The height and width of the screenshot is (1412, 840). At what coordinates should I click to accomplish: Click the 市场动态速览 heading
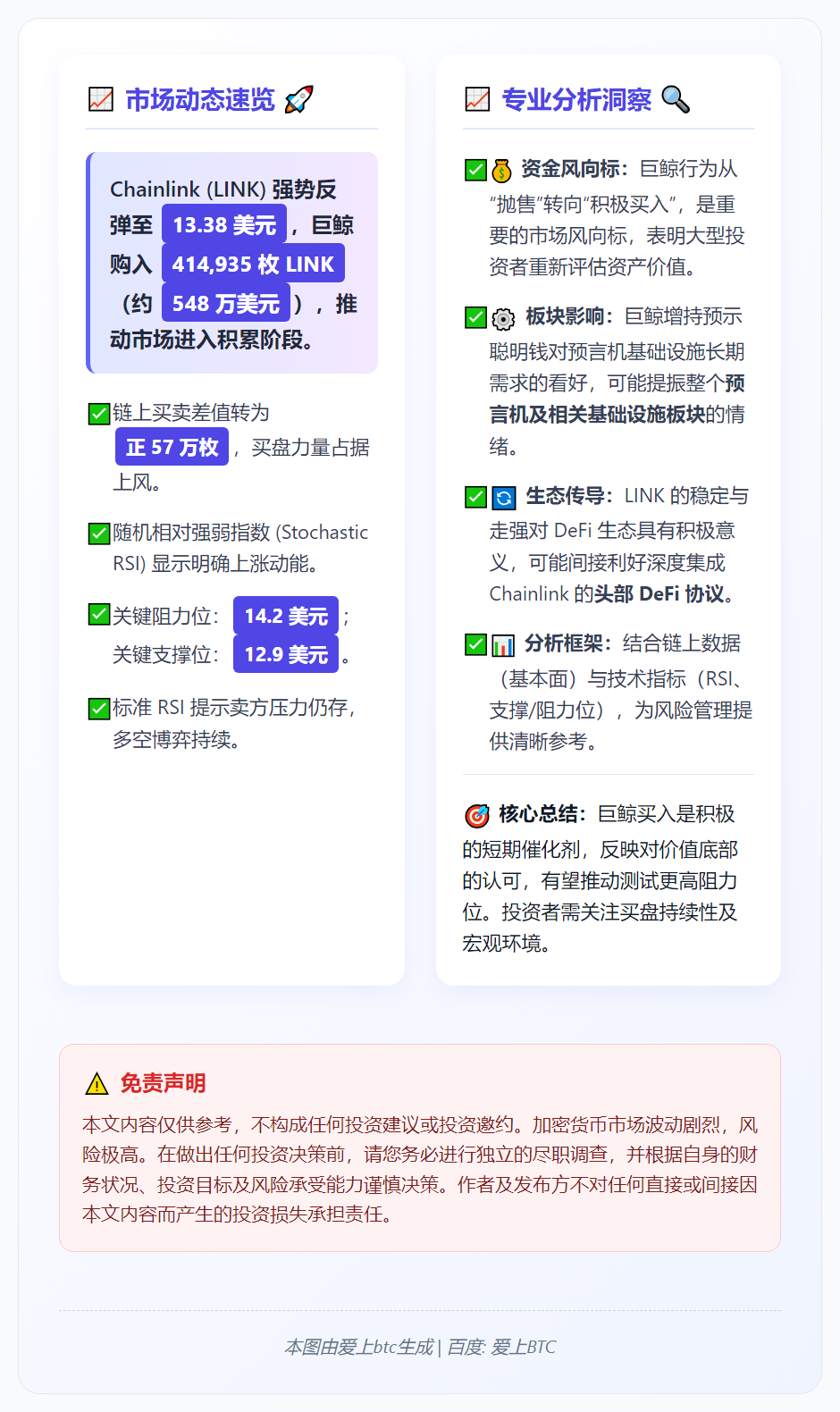pos(200,99)
